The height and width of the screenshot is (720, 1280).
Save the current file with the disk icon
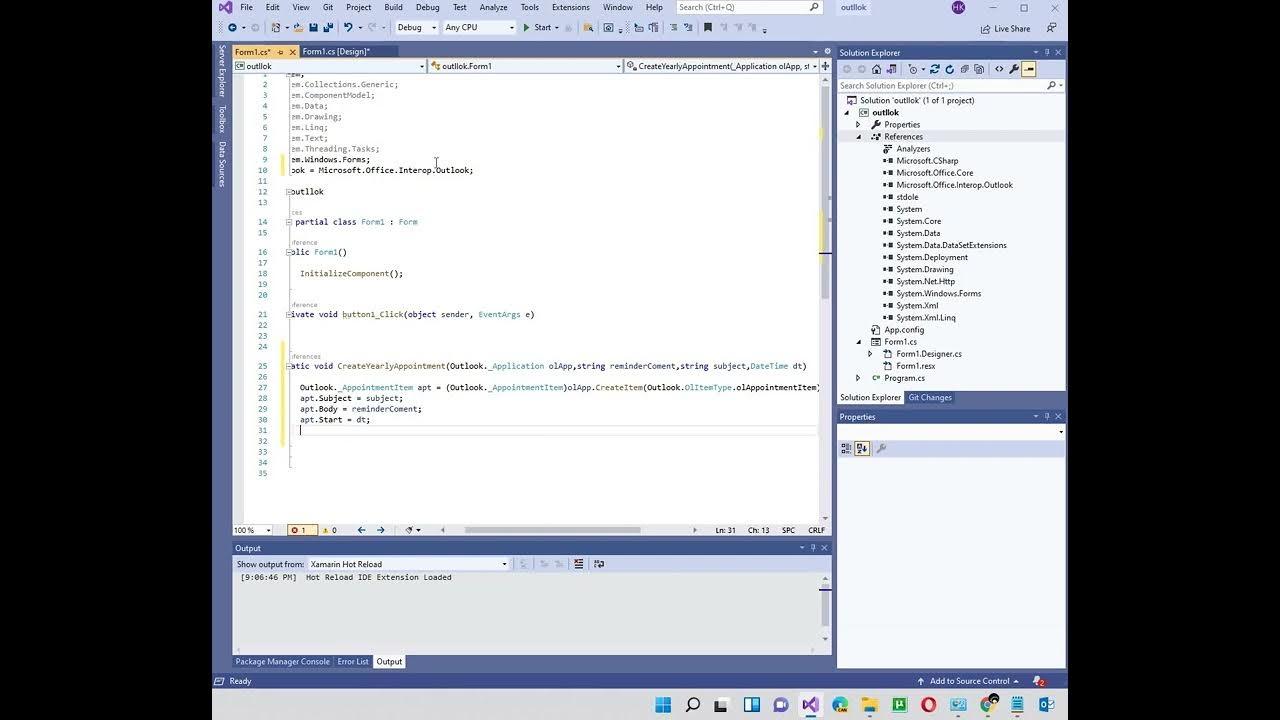tap(313, 28)
